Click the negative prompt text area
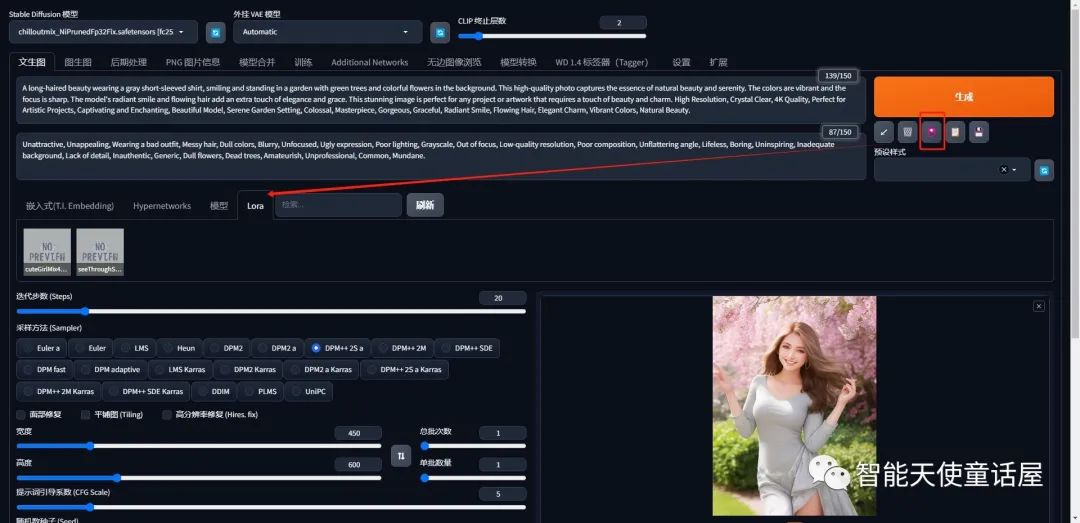 point(441,156)
